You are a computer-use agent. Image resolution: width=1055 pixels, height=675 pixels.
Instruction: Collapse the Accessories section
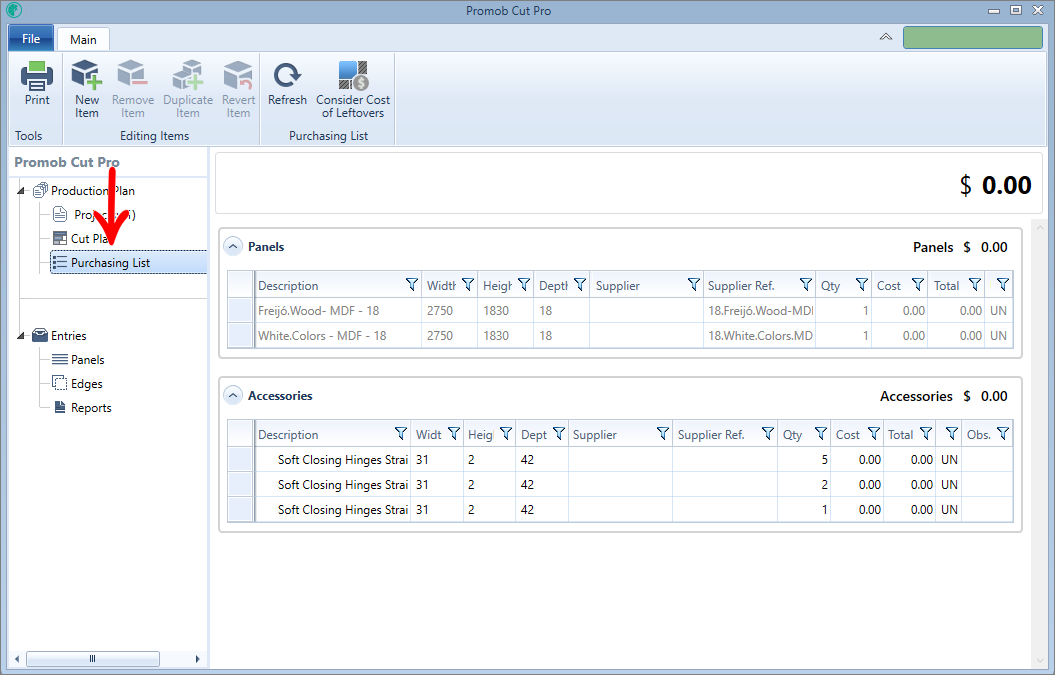(233, 396)
